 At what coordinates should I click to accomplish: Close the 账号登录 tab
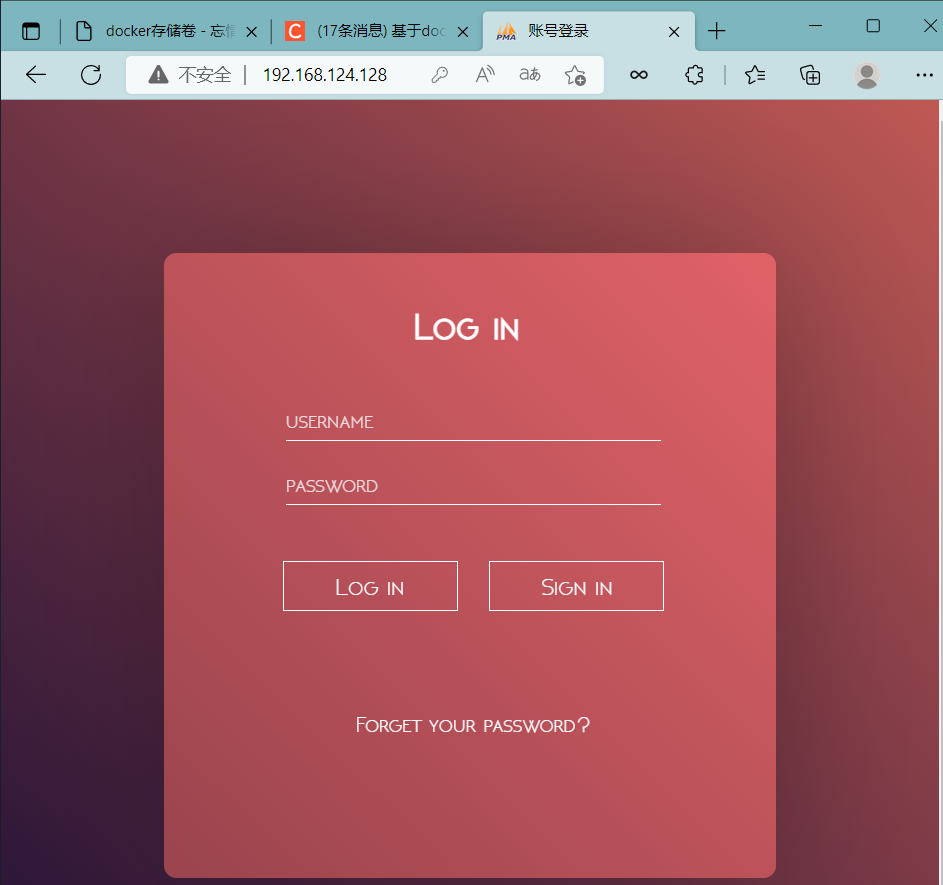pos(674,32)
